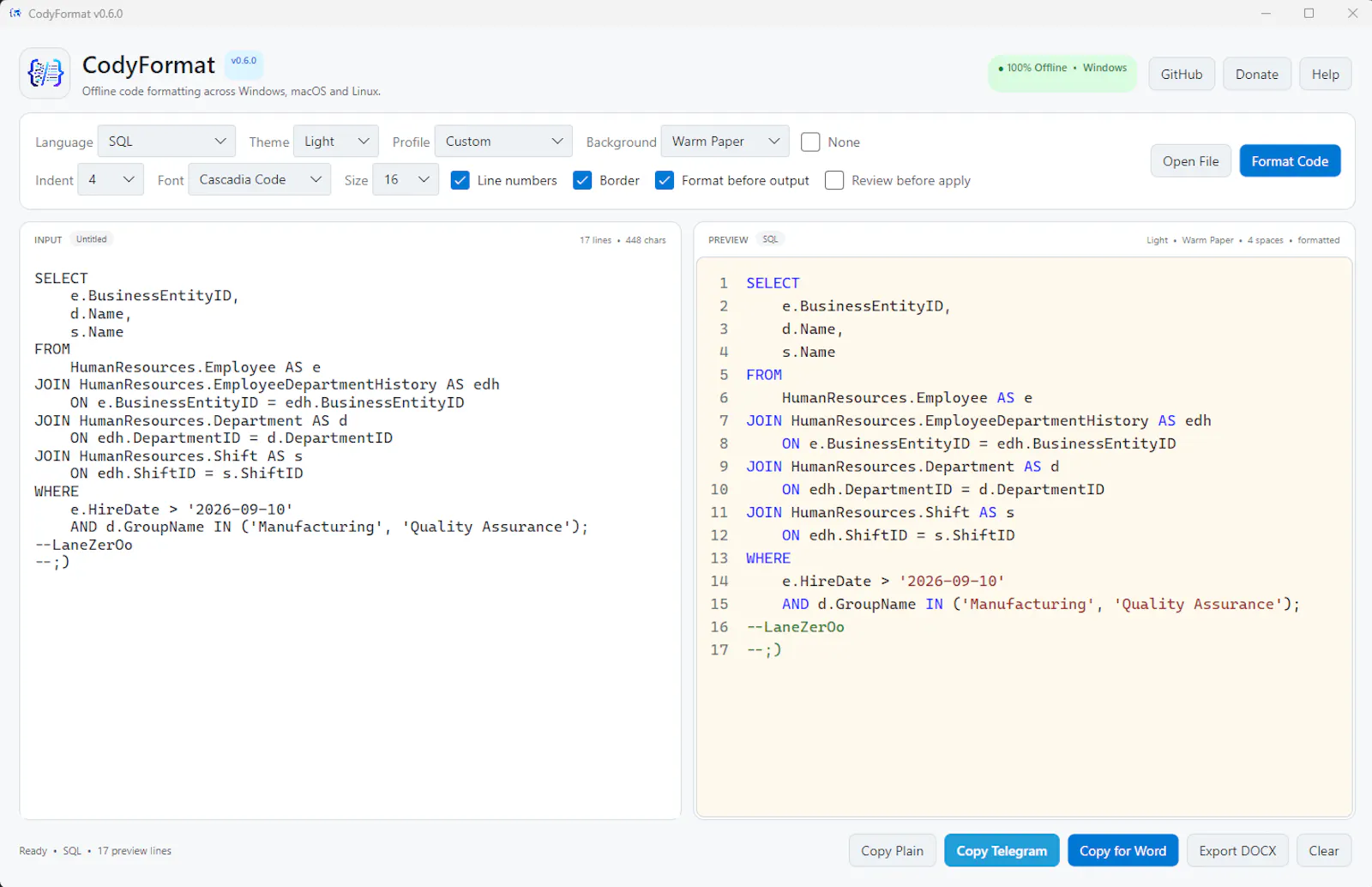Click the WHERE keyword in preview line 13
This screenshot has width=1372, height=887.
pos(768,558)
